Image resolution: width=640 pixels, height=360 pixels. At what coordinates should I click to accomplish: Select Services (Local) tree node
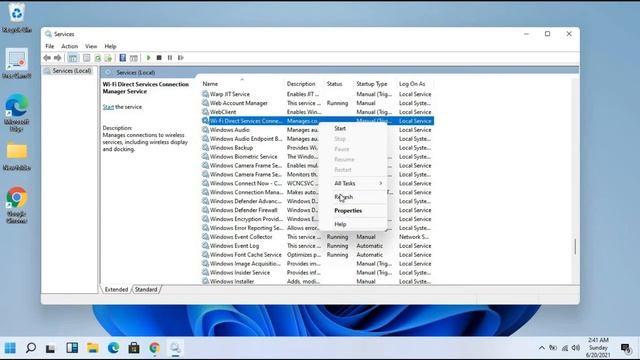[68, 71]
